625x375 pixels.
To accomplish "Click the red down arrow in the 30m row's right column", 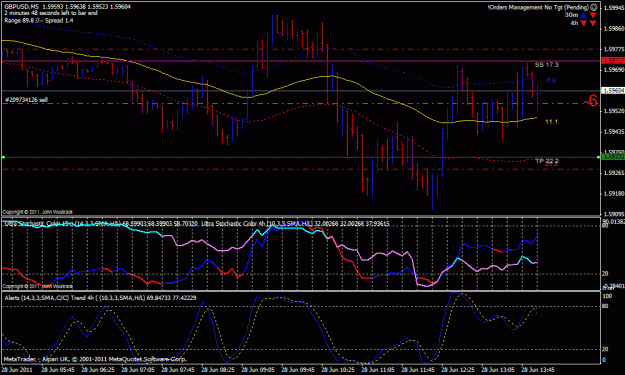I will [x=593, y=15].
